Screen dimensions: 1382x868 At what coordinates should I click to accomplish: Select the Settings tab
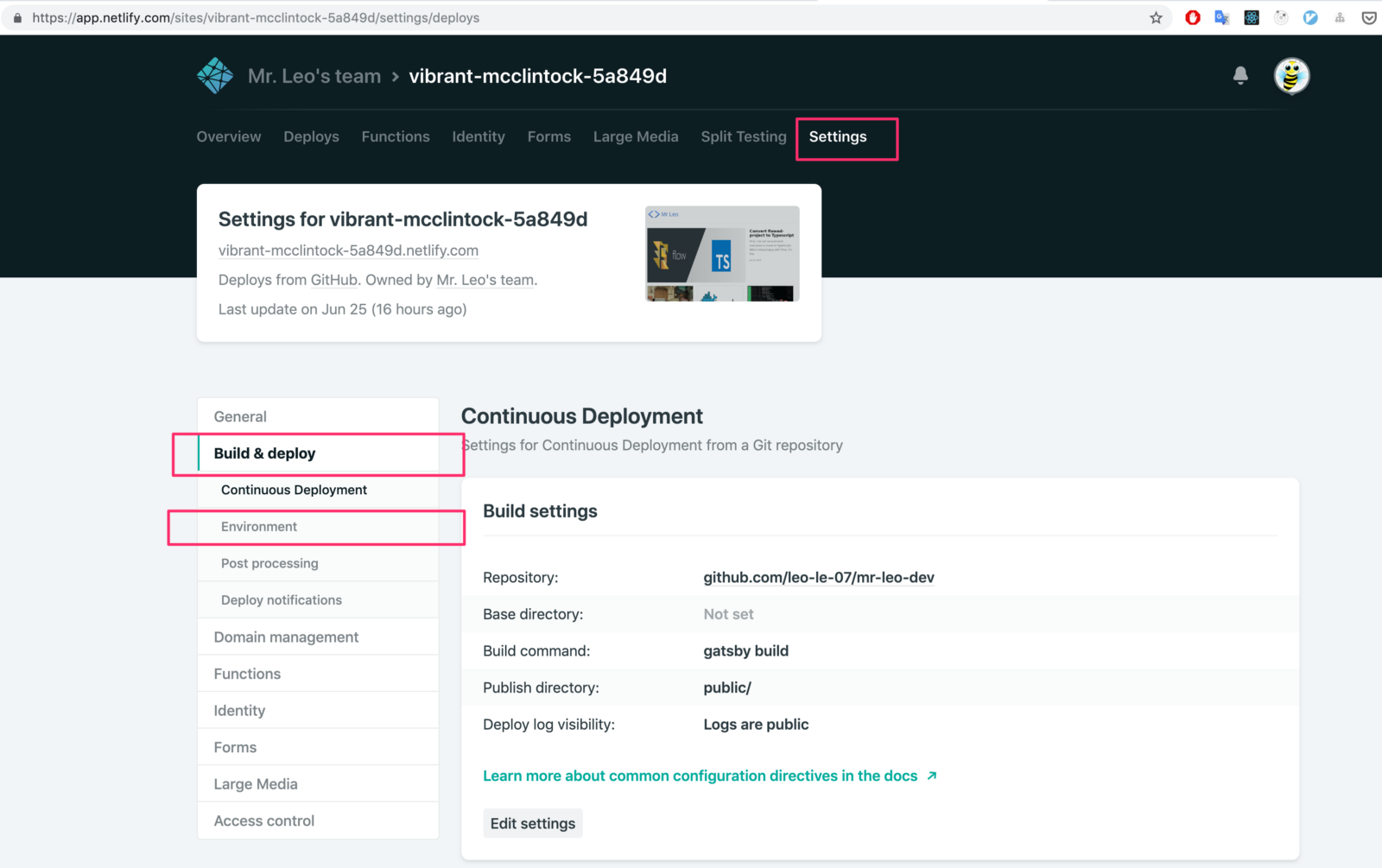(x=838, y=136)
